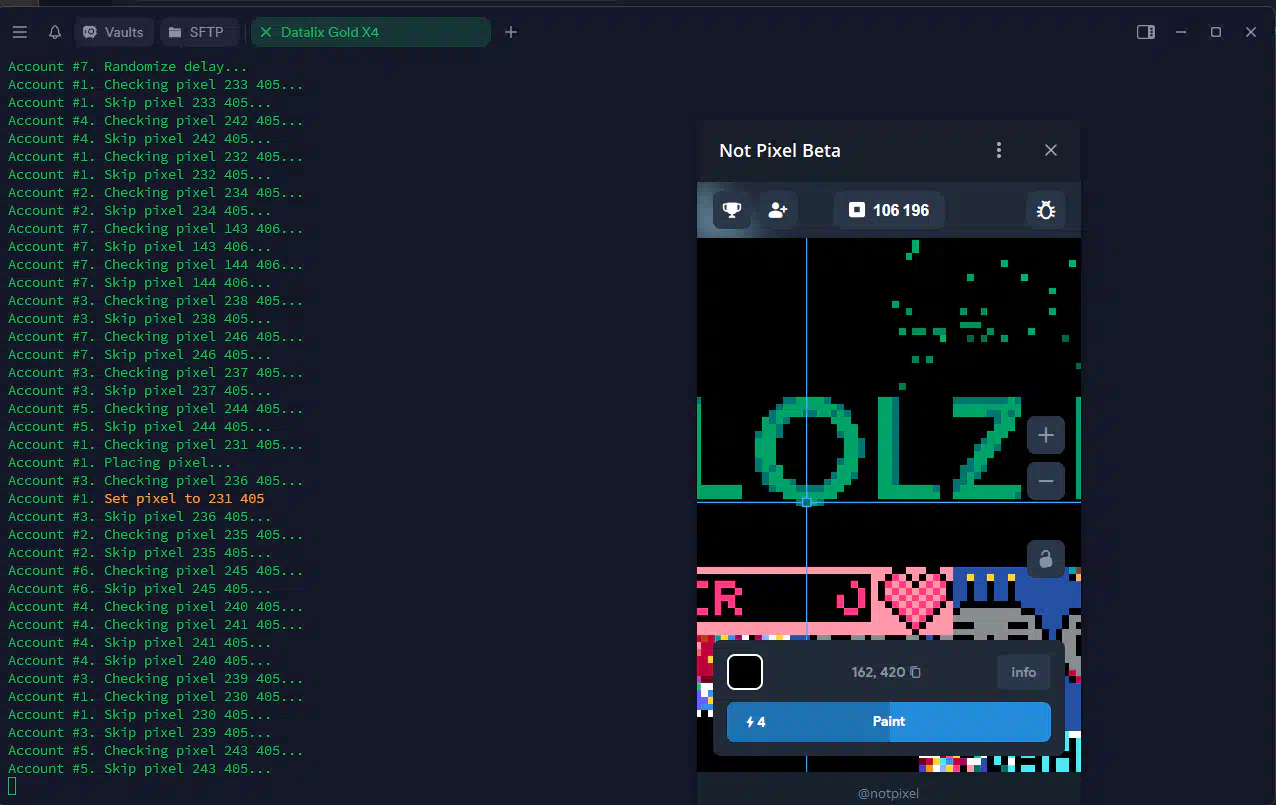1276x805 pixels.
Task: Zoom out of the pixel canvas
Action: tap(1046, 481)
